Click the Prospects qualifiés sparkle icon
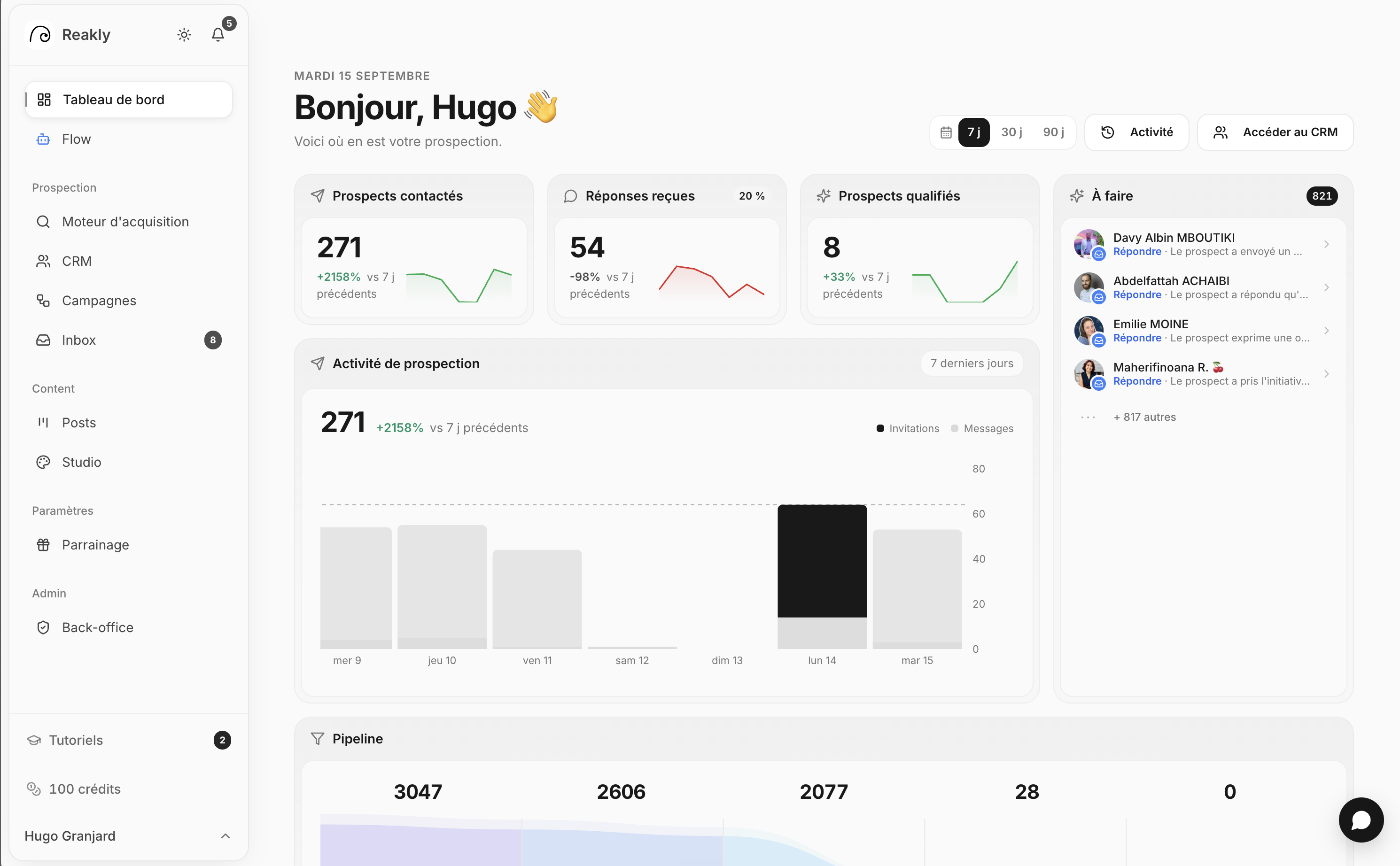Image resolution: width=1400 pixels, height=866 pixels. (x=824, y=196)
